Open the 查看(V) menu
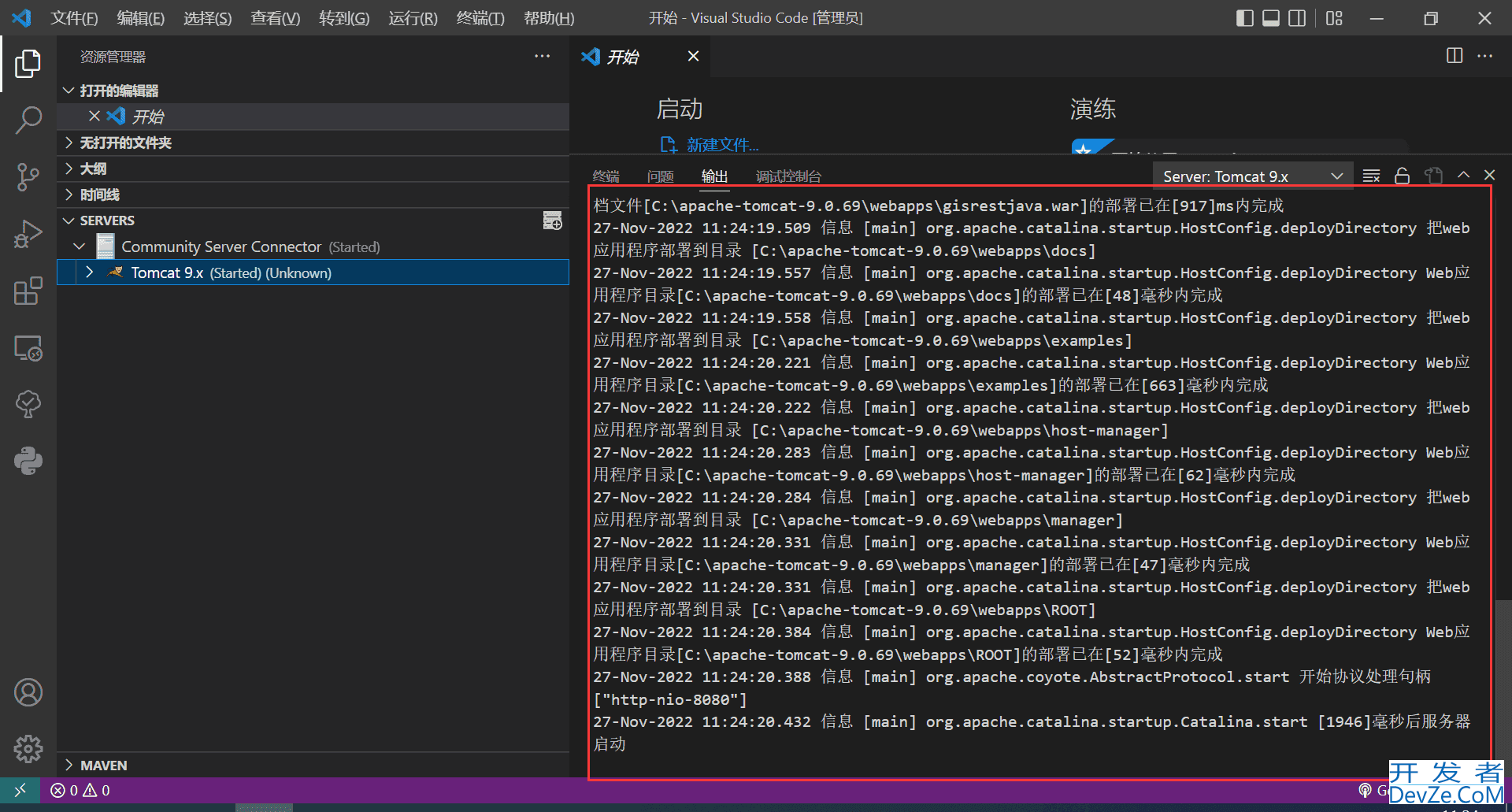The image size is (1512, 812). [276, 18]
